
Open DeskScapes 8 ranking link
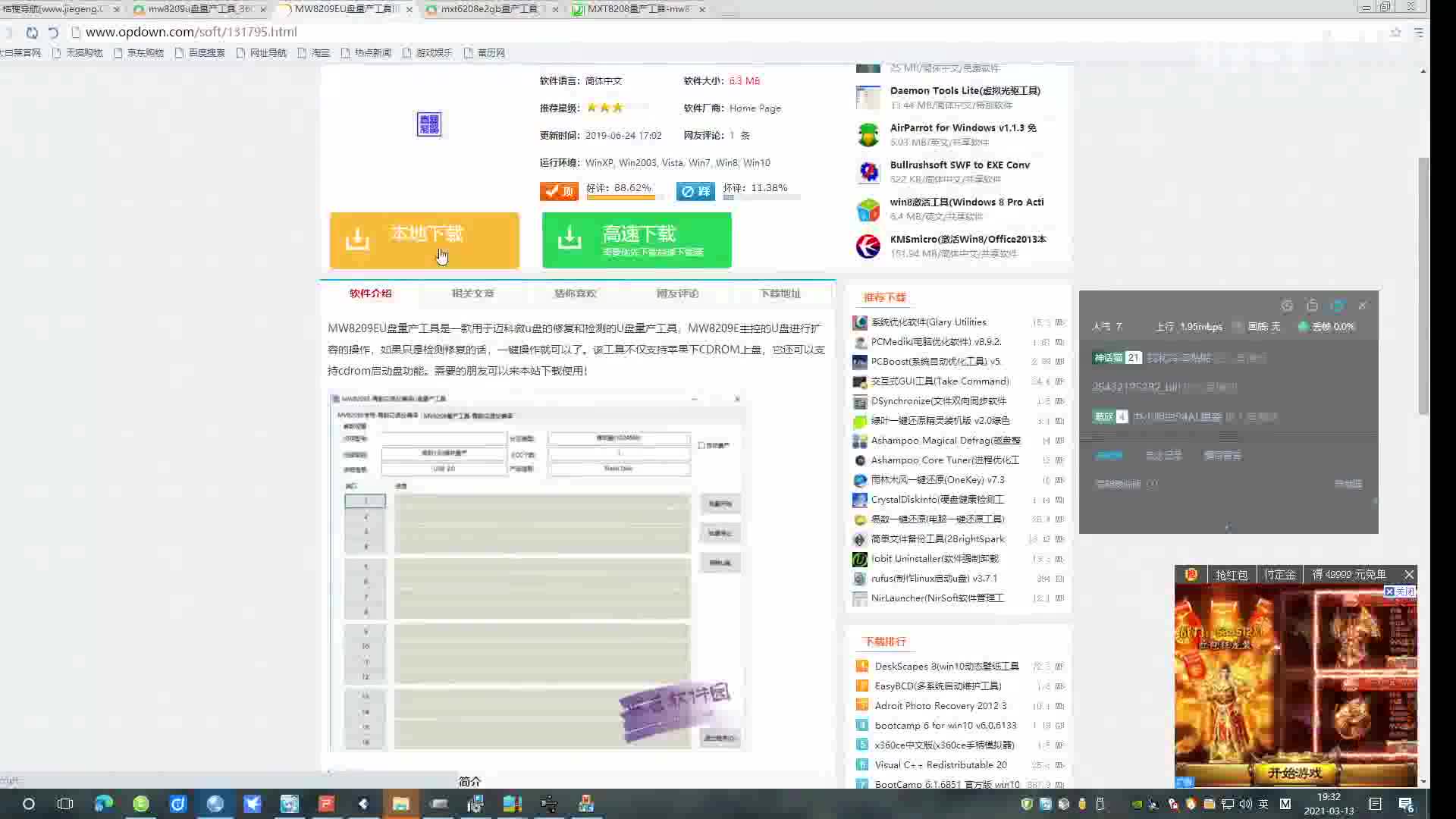coord(946,667)
